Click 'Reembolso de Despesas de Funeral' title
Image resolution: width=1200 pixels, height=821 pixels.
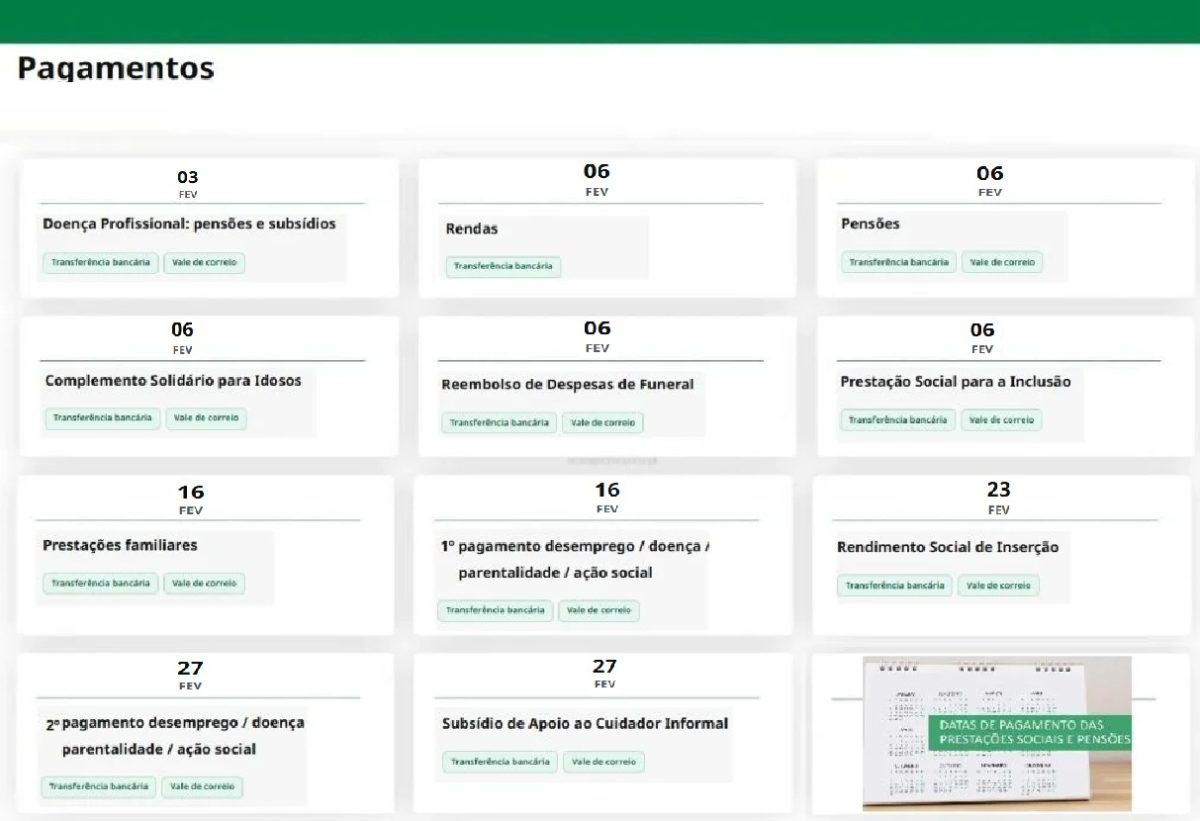tap(567, 384)
